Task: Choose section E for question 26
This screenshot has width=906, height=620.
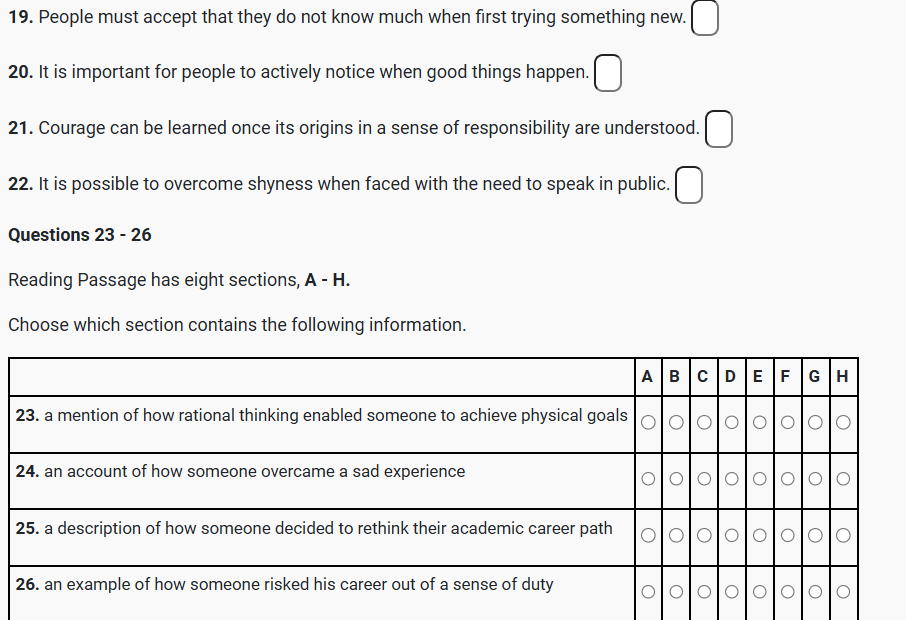Action: [759, 592]
